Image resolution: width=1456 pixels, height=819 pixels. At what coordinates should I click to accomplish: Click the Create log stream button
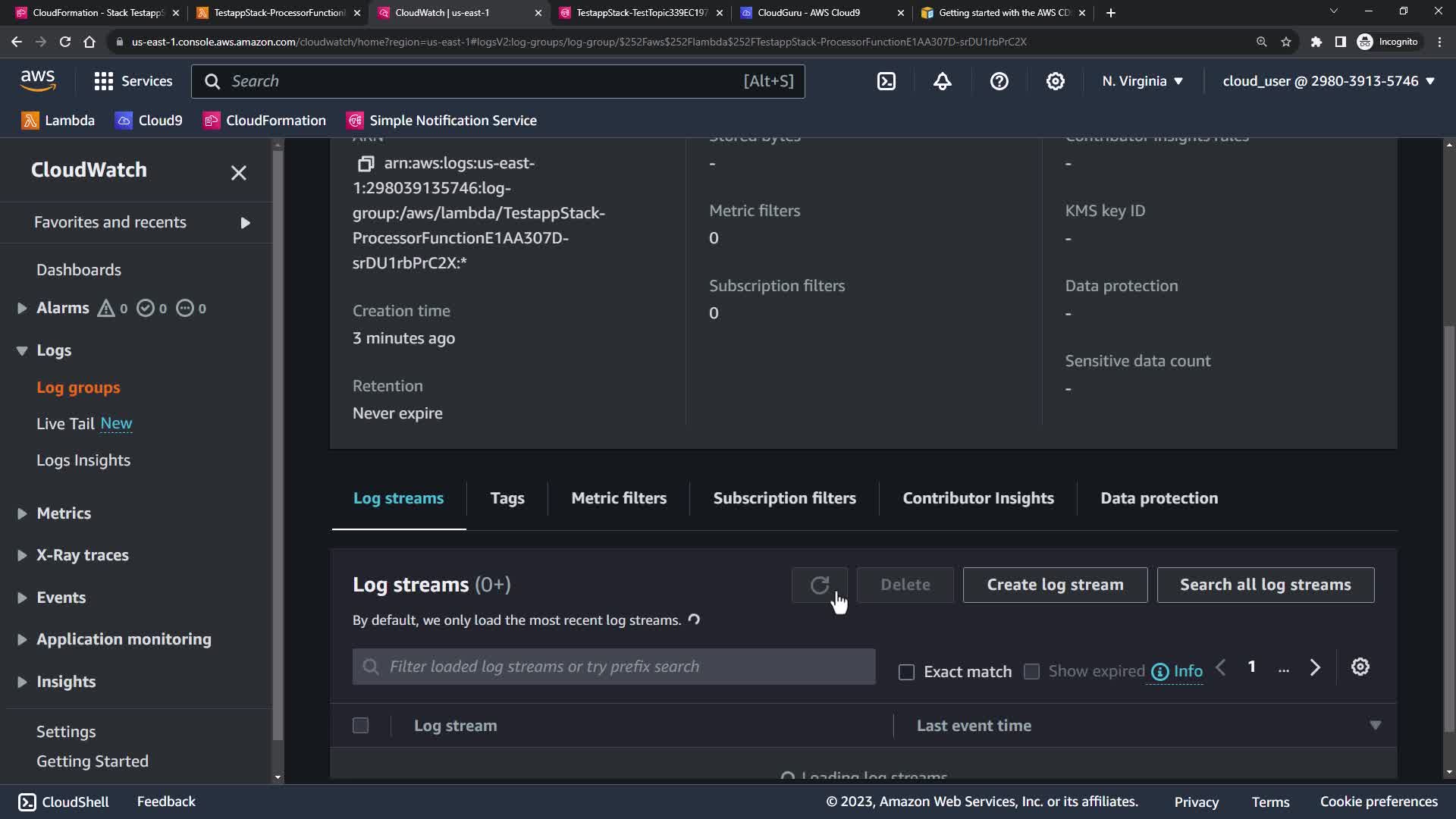(x=1055, y=585)
